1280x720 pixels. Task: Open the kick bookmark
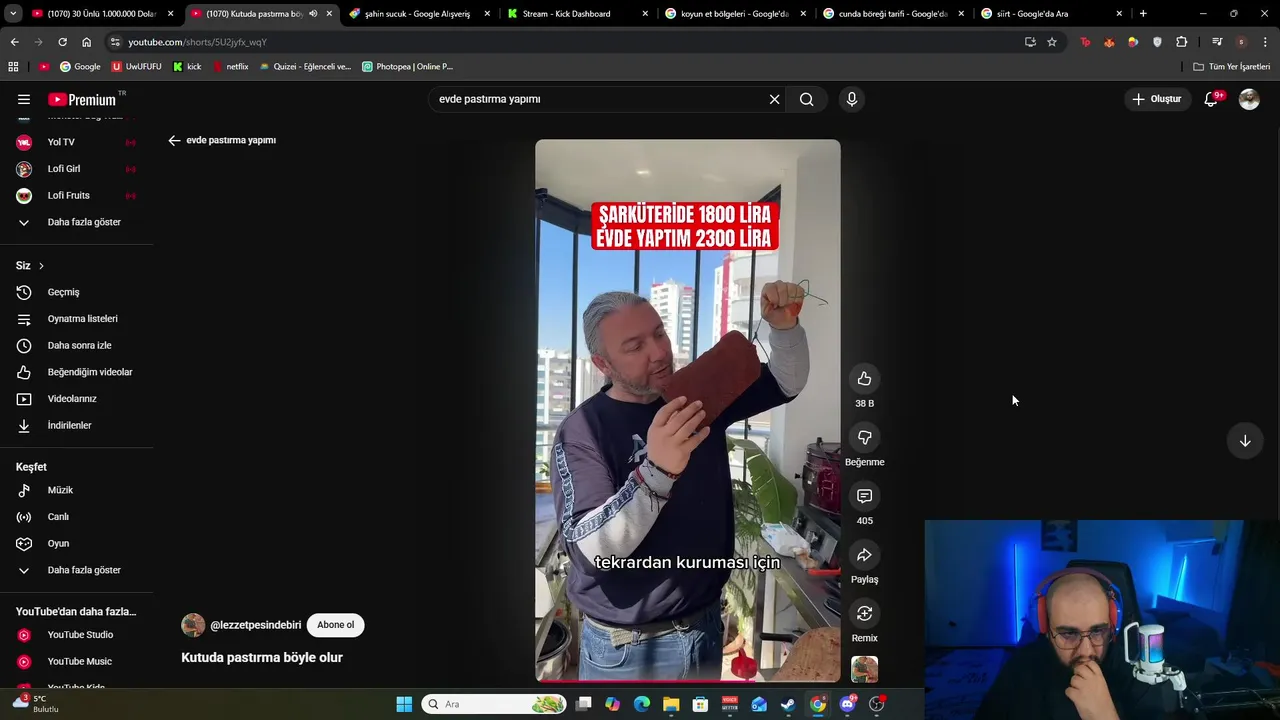pyautogui.click(x=187, y=67)
